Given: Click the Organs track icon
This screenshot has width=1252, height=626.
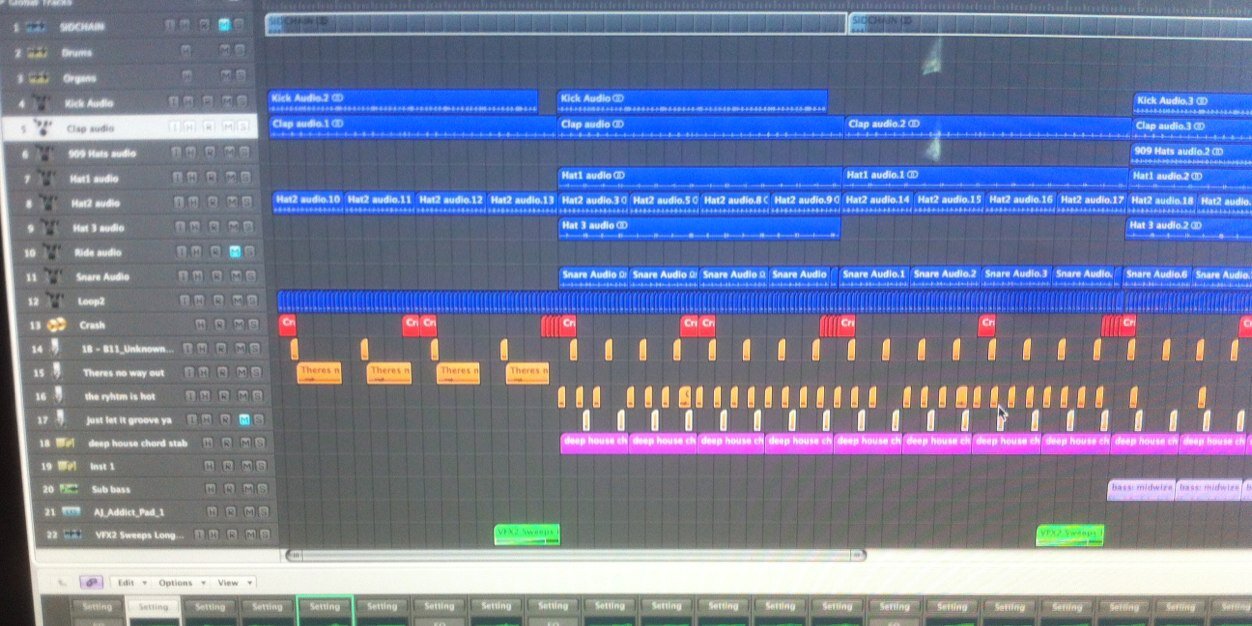Looking at the screenshot, I should click(40, 77).
